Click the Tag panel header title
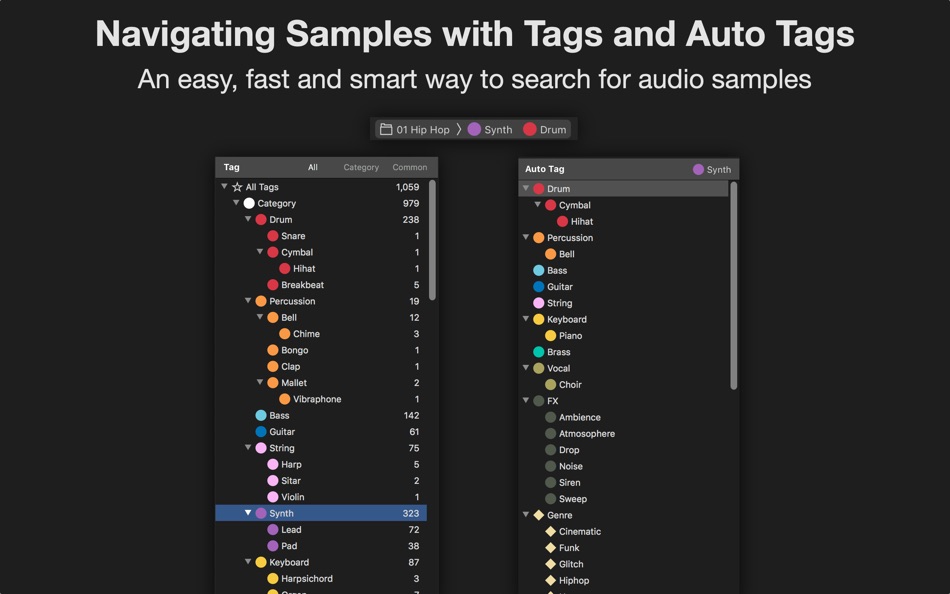Viewport: 950px width, 594px height. pos(231,167)
